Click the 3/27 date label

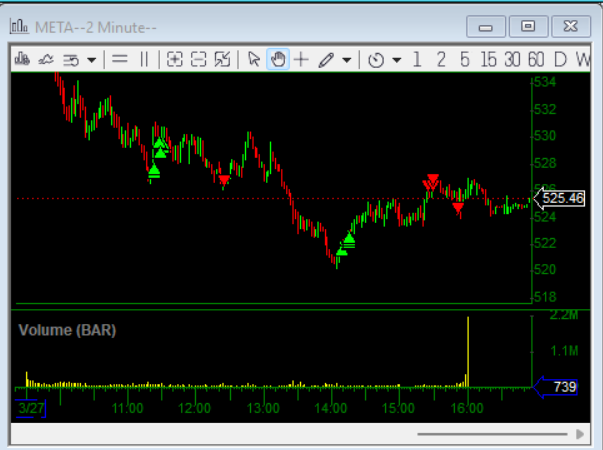pos(31,408)
